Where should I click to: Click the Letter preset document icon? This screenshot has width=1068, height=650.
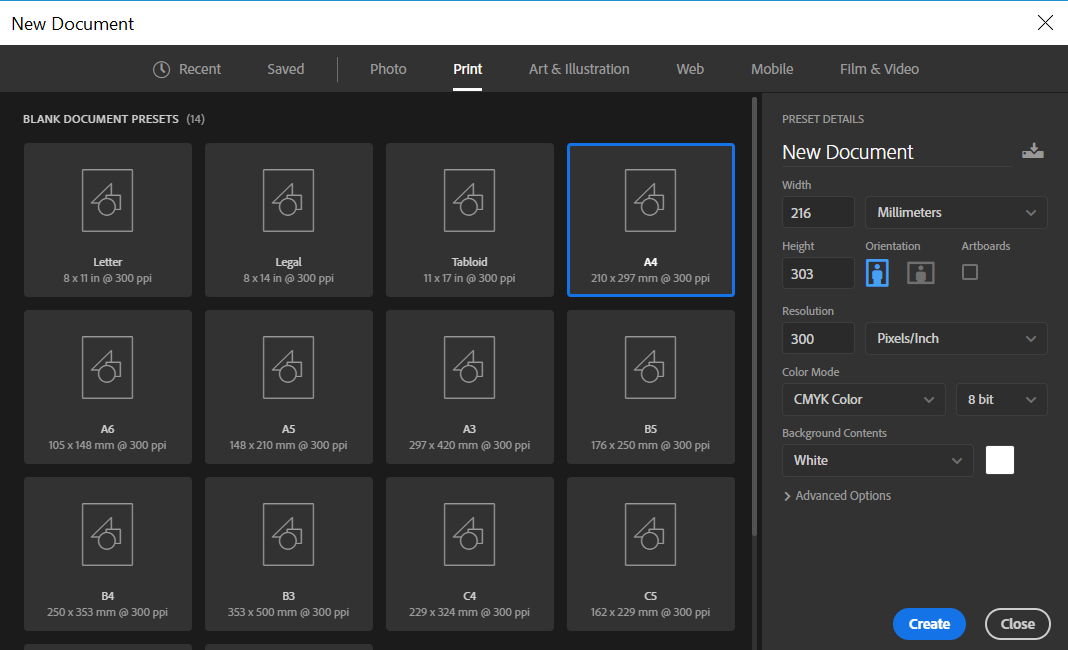click(108, 200)
